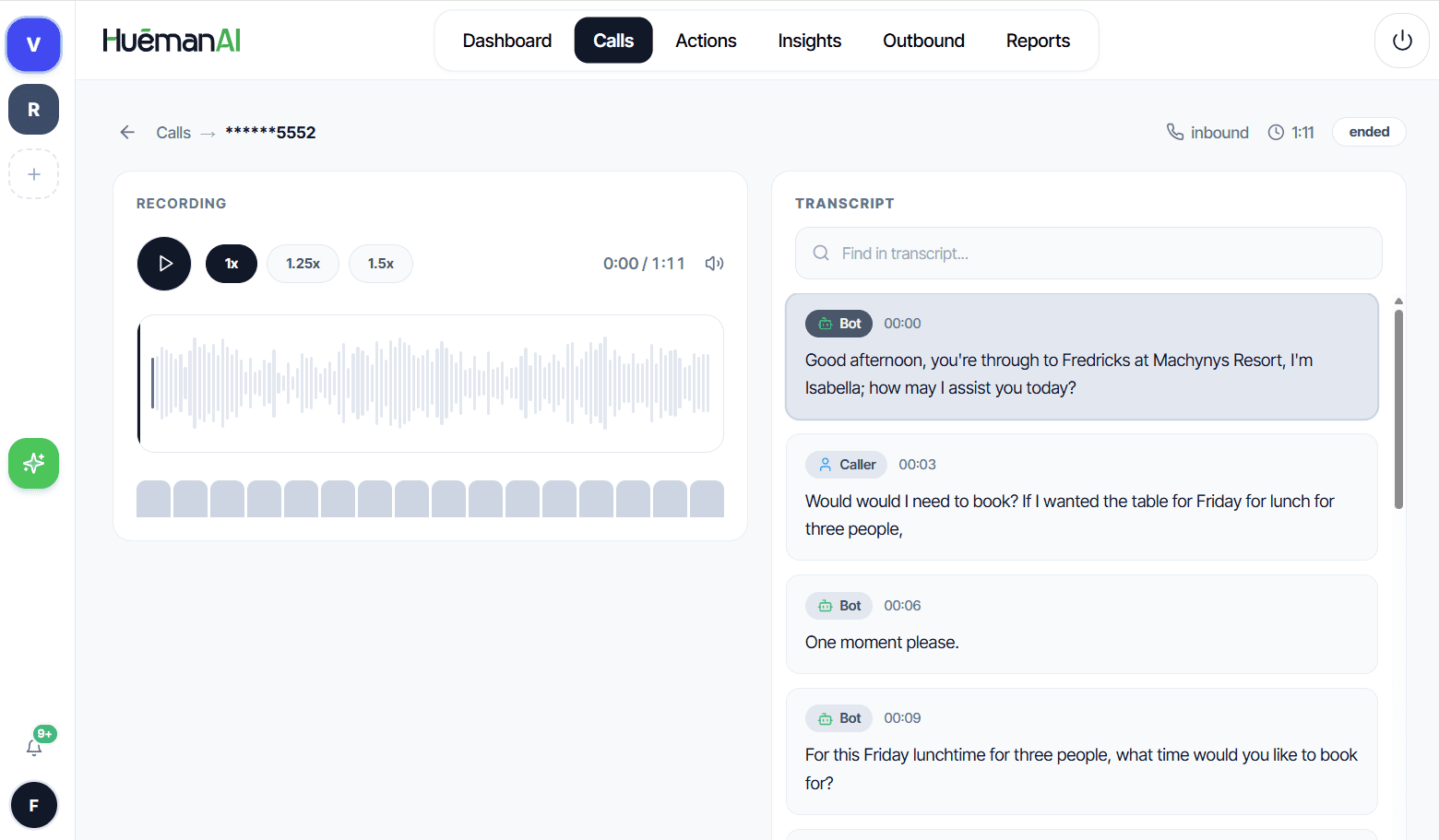Select the 'One moment please' Bot message
Screen dimensions: 1439x840
1082,624
